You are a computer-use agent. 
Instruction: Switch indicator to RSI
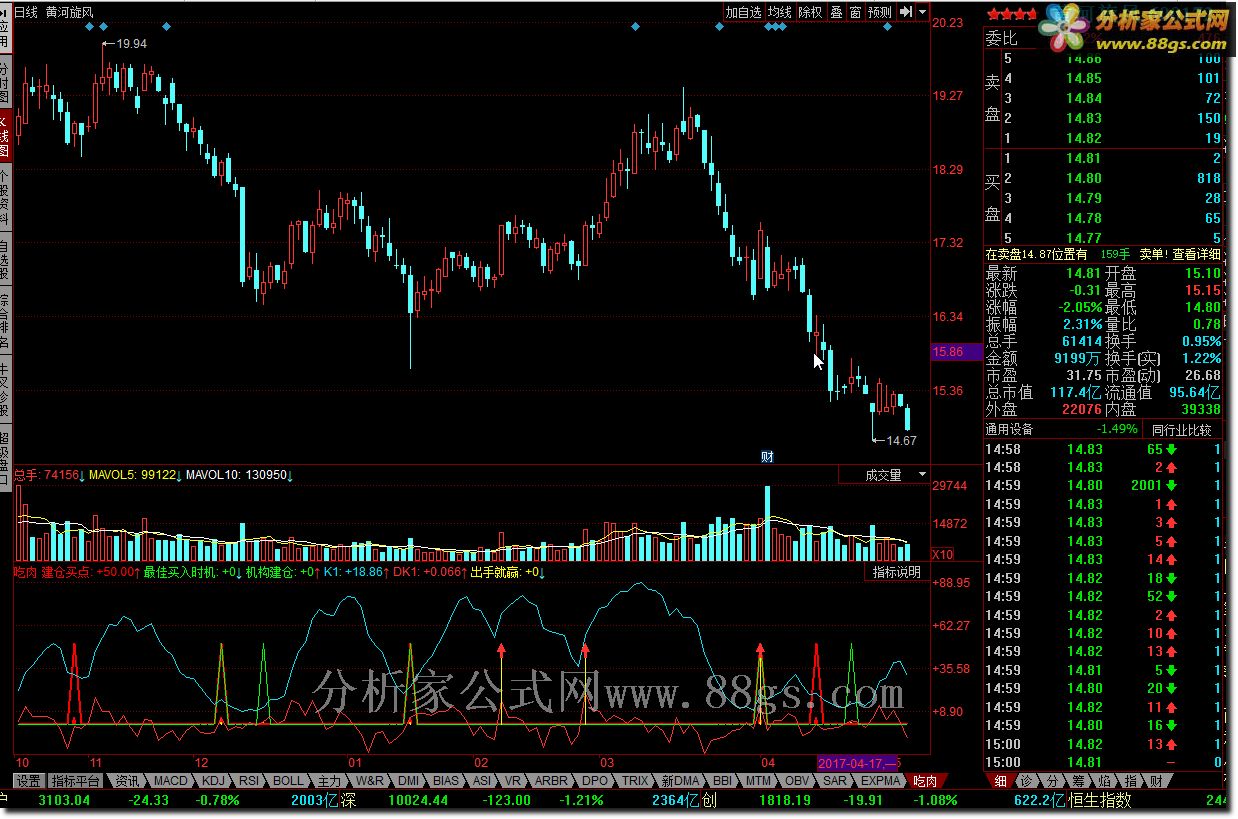click(249, 781)
